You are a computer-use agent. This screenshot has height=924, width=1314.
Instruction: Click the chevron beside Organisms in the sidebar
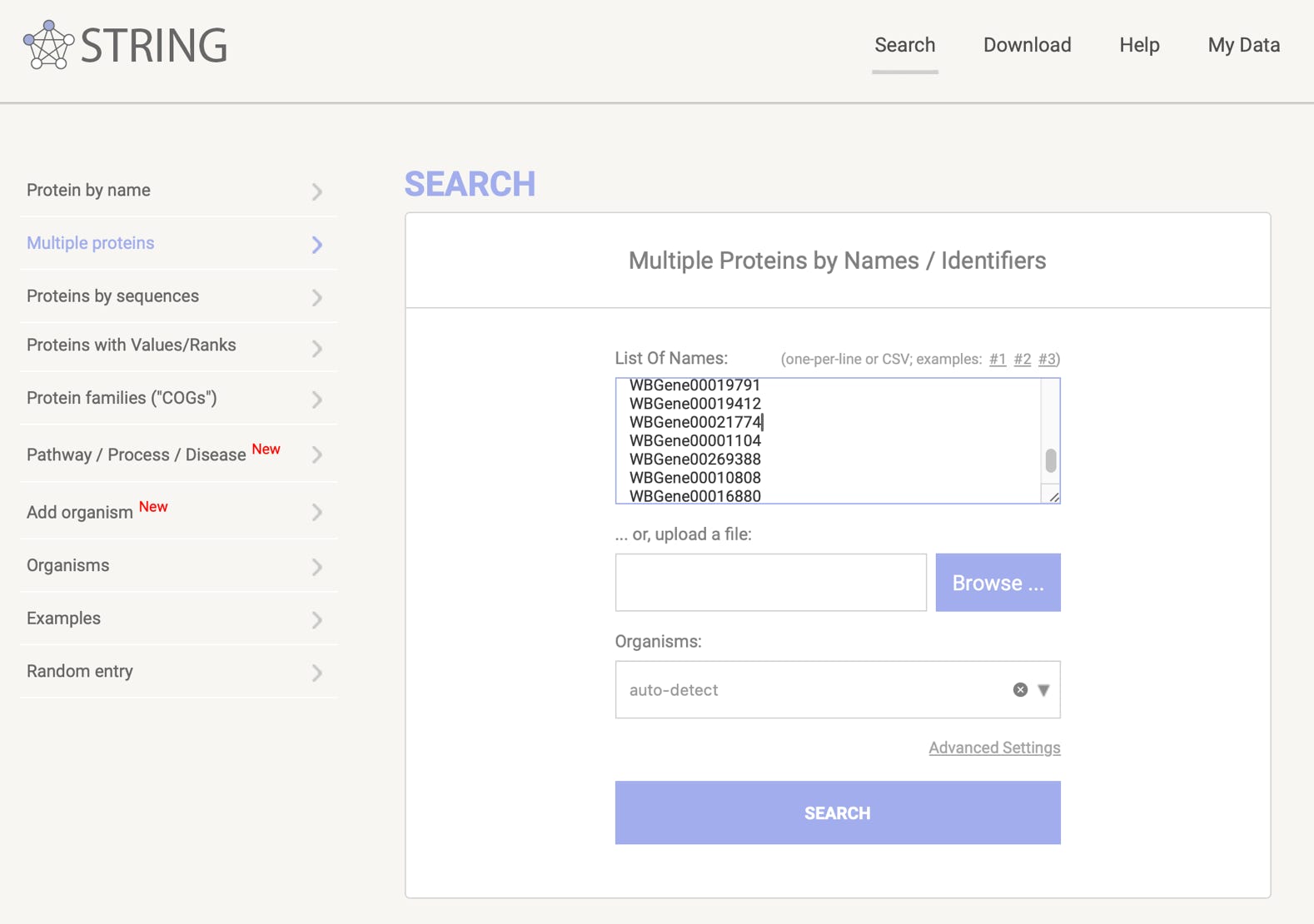(317, 567)
